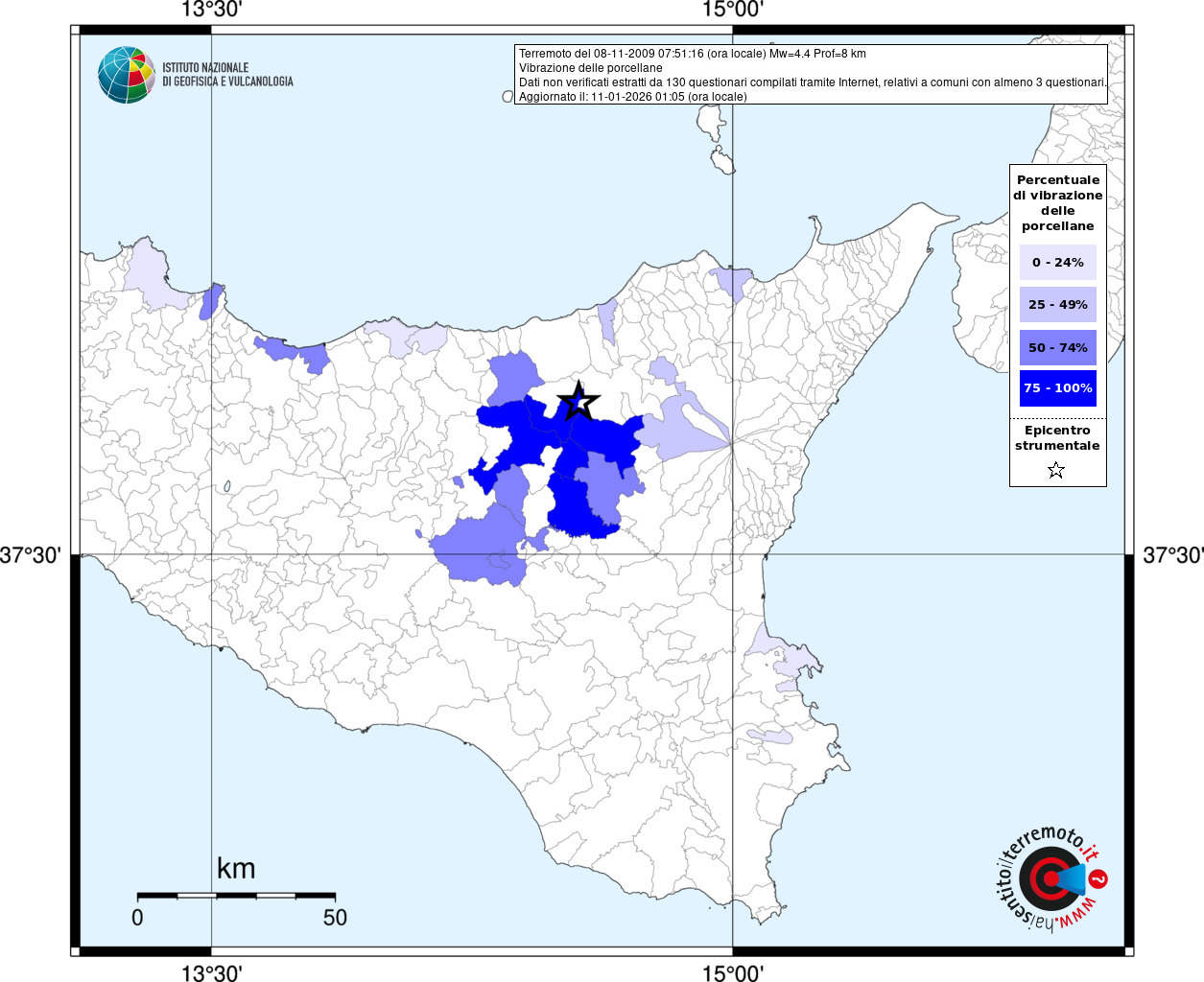Click the scale bar '0' value
This screenshot has width=1204, height=982.
pos(137,917)
